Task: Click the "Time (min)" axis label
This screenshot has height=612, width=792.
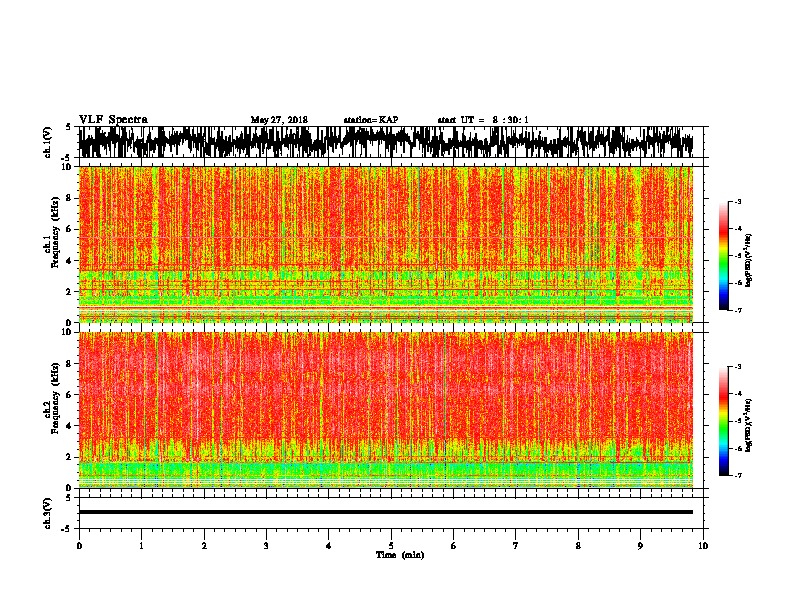Action: click(x=400, y=555)
